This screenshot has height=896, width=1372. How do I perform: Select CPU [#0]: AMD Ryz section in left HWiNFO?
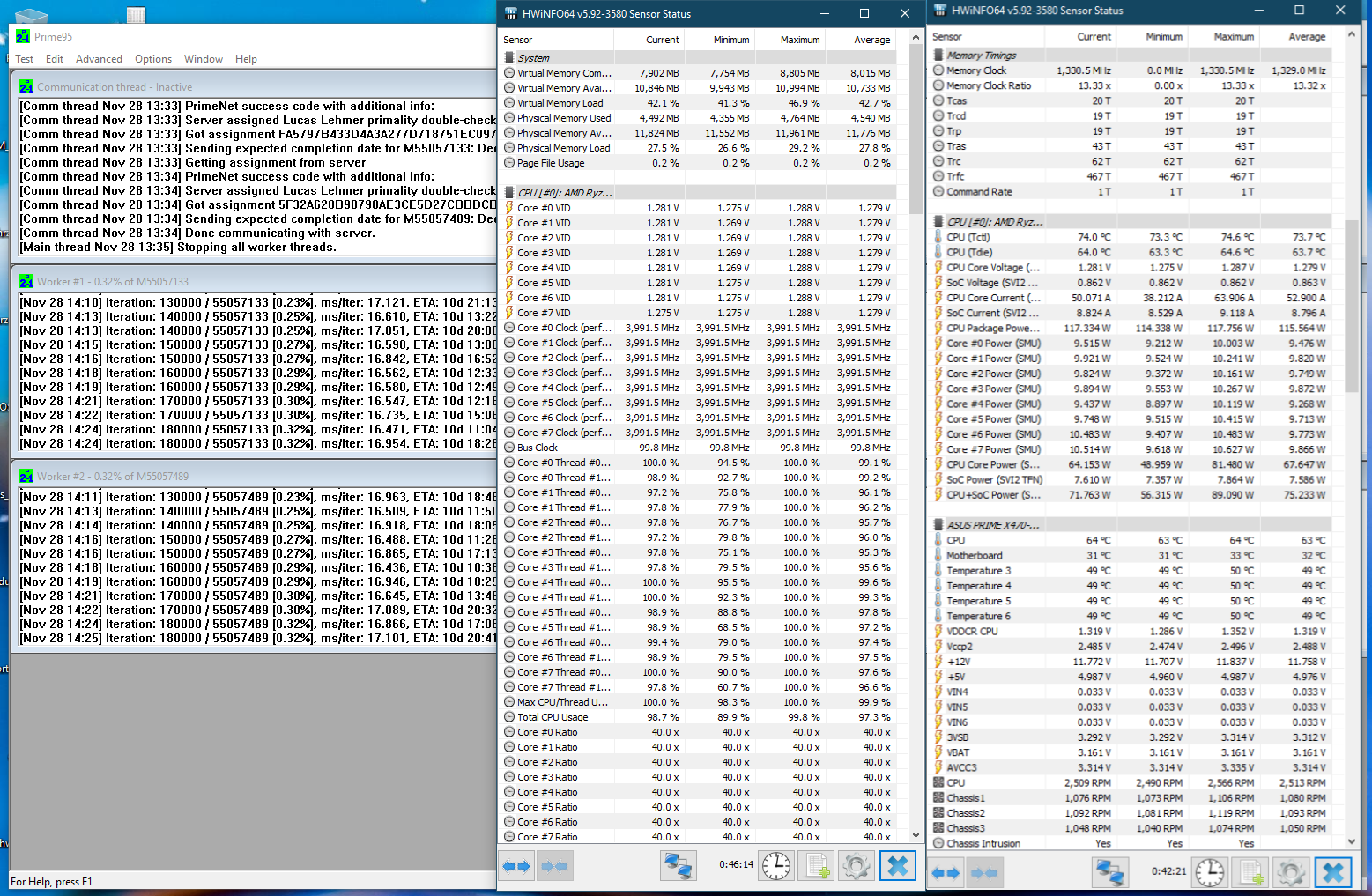698,193
